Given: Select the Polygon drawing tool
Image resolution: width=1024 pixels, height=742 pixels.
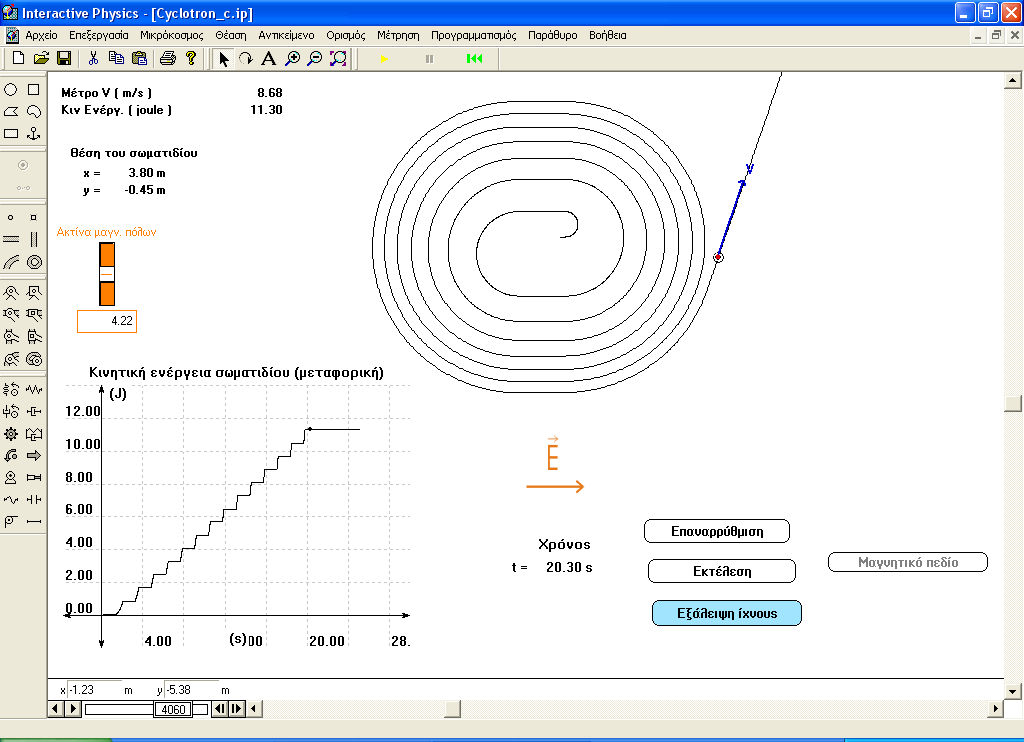Looking at the screenshot, I should [11, 112].
